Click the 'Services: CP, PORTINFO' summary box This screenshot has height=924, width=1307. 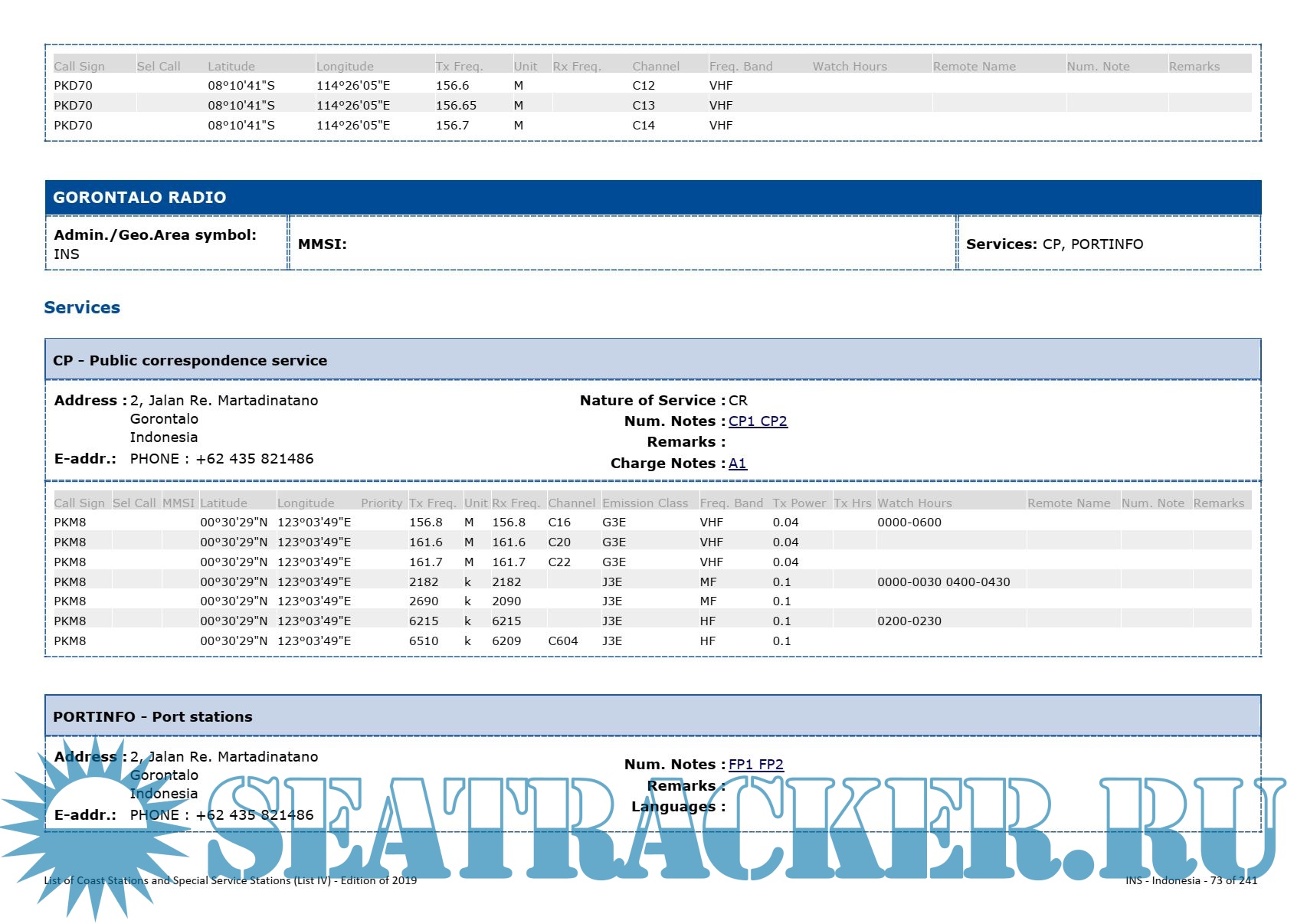click(1108, 244)
